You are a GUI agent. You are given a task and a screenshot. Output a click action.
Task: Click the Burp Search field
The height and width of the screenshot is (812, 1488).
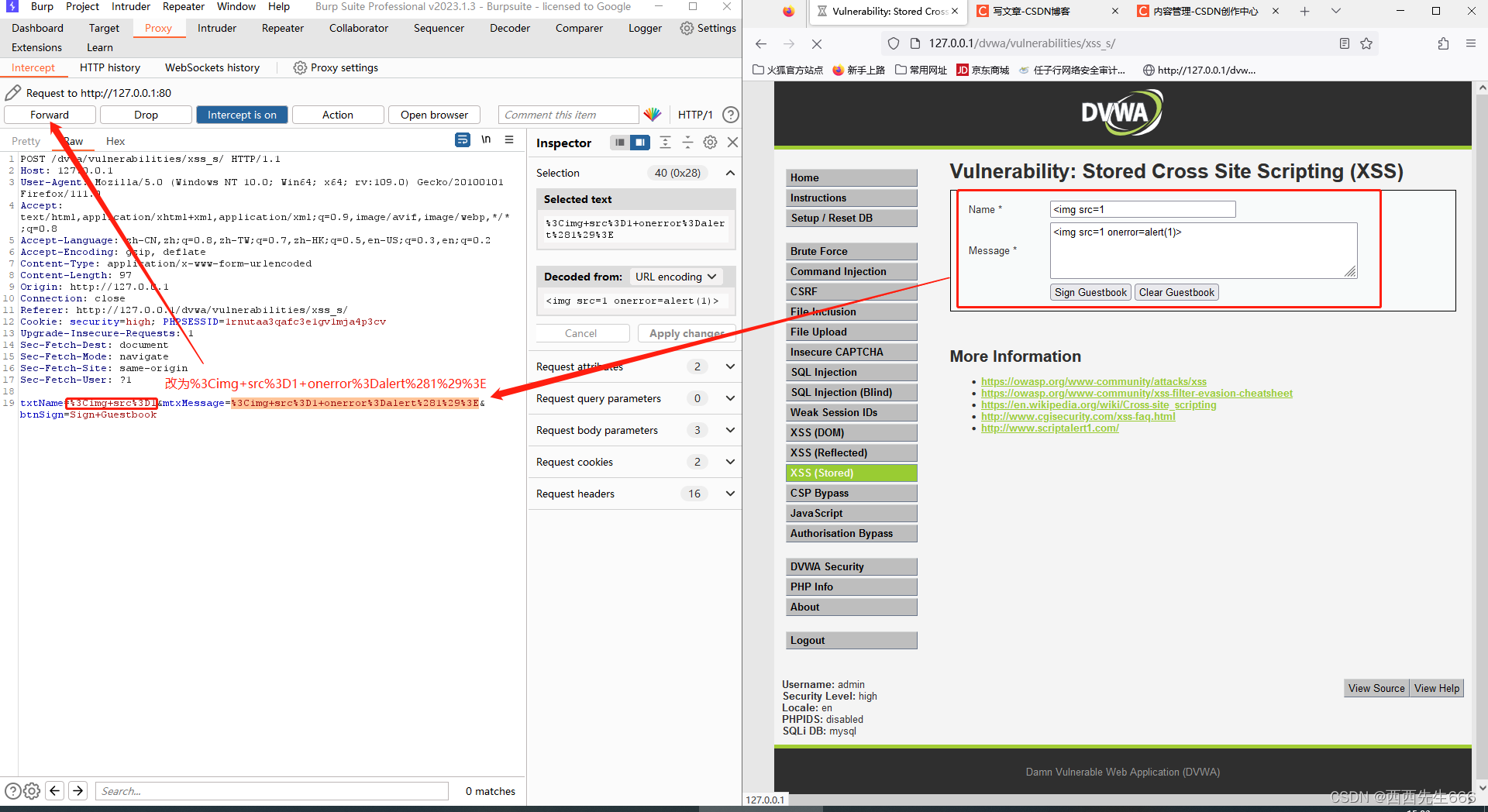[272, 791]
